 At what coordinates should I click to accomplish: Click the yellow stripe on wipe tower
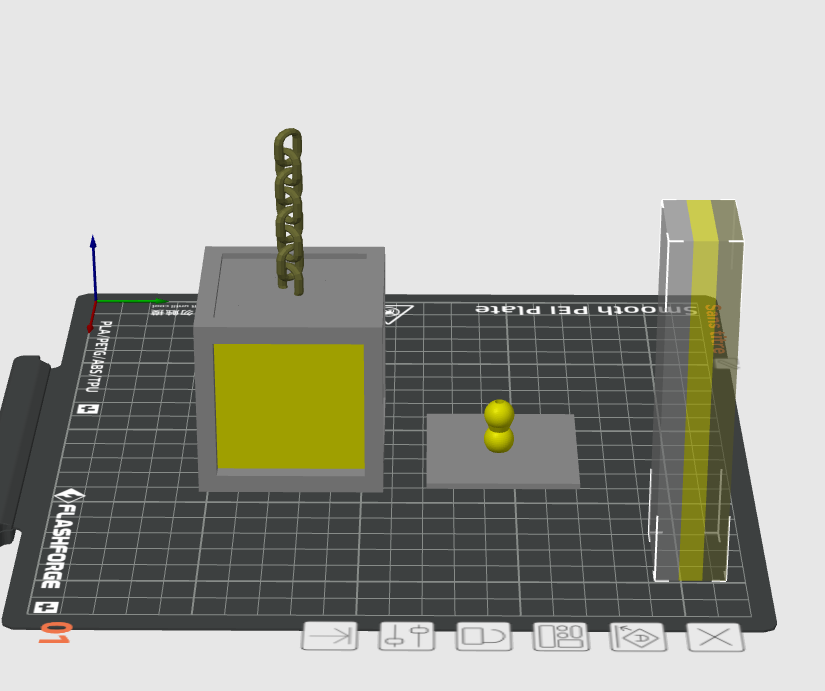[696, 389]
